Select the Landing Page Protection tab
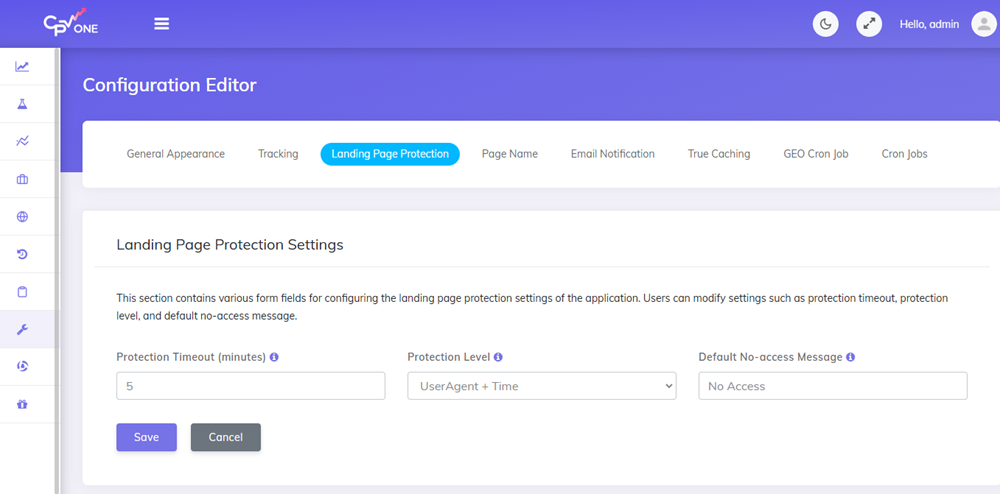Screen dimensions: 1000x494 pyautogui.click(x=390, y=154)
